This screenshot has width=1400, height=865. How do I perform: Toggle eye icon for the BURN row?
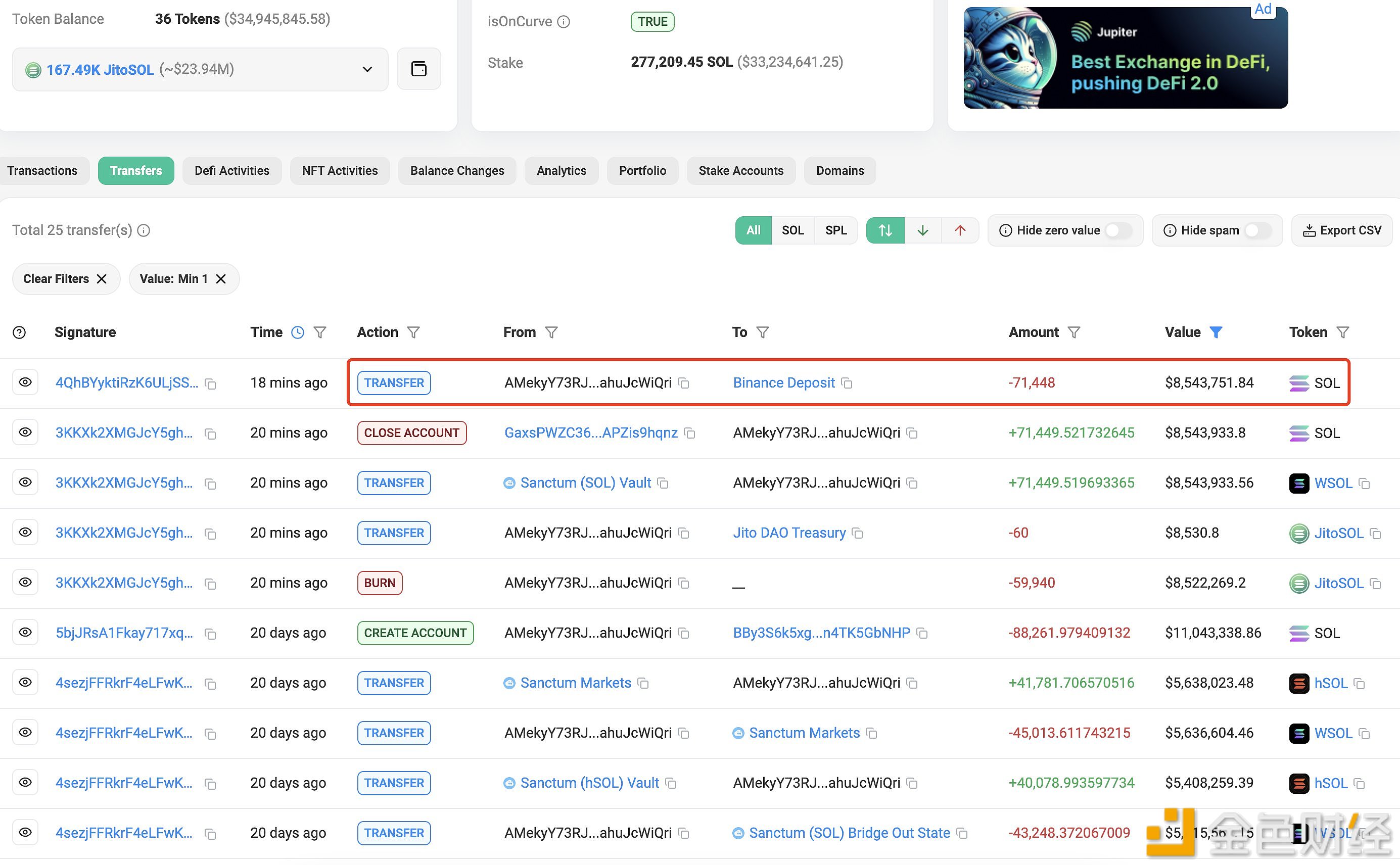pyautogui.click(x=25, y=583)
